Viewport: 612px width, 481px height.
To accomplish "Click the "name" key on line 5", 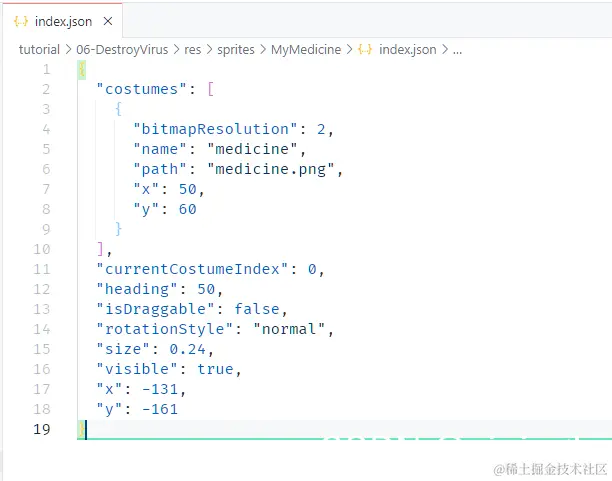I will [160, 149].
